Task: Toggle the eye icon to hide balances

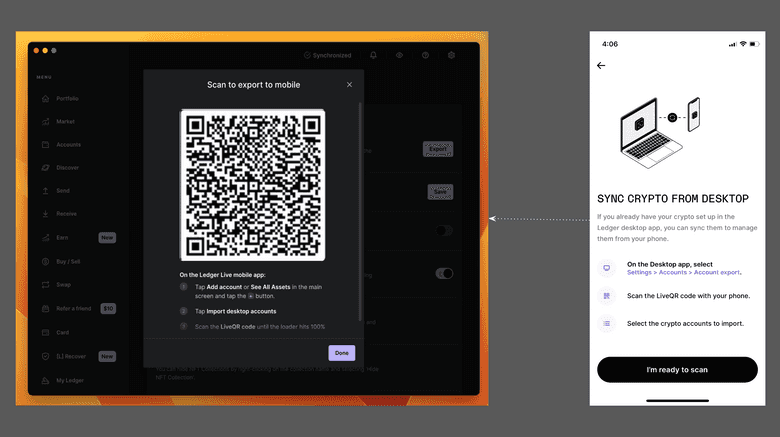Action: pyautogui.click(x=399, y=56)
